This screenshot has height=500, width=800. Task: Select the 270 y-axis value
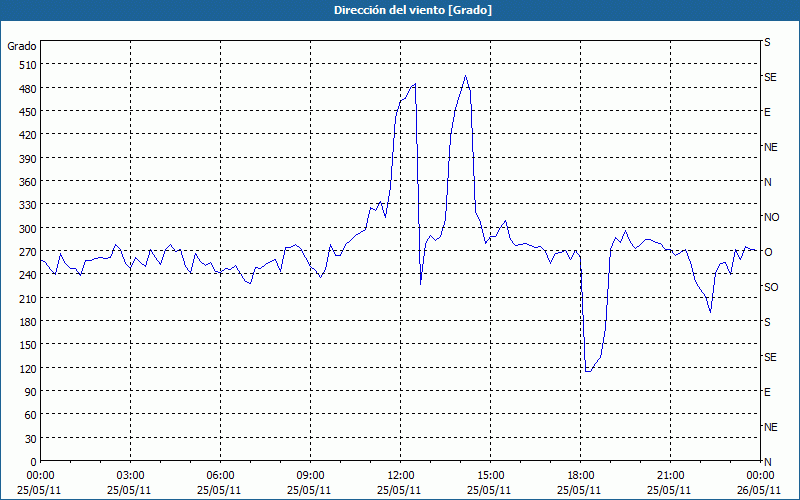28,252
